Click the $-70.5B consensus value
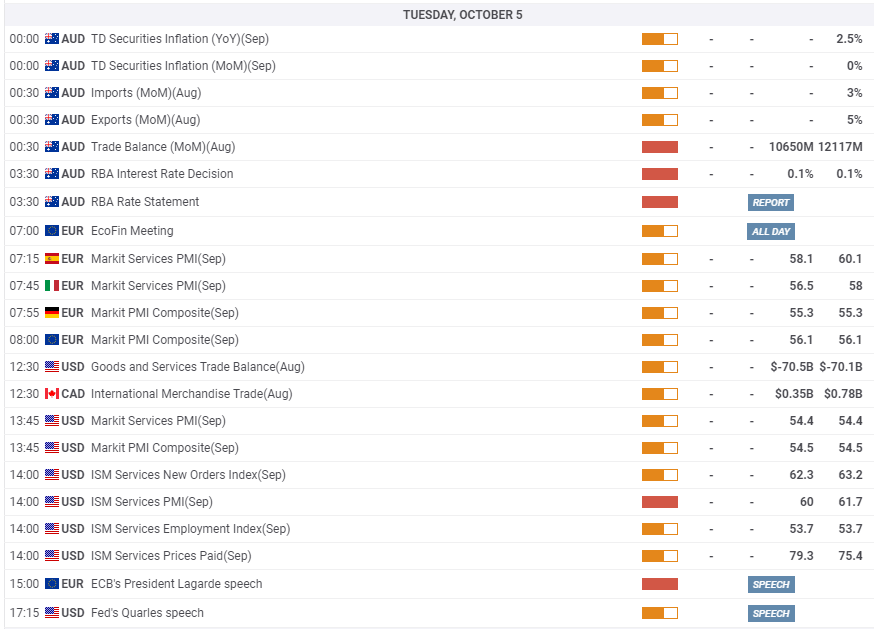This screenshot has width=874, height=629. click(x=792, y=367)
